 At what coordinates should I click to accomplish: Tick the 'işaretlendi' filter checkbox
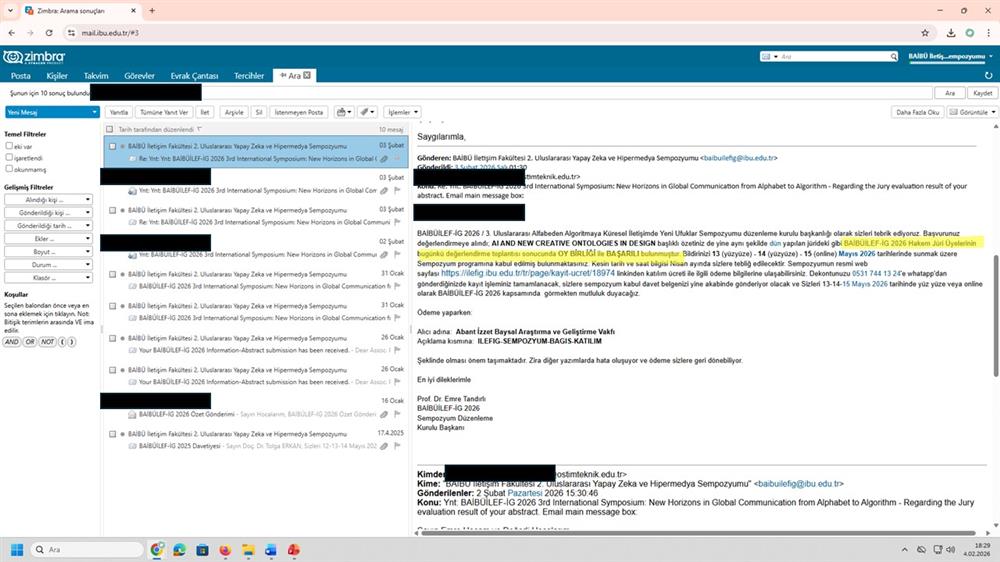9,158
